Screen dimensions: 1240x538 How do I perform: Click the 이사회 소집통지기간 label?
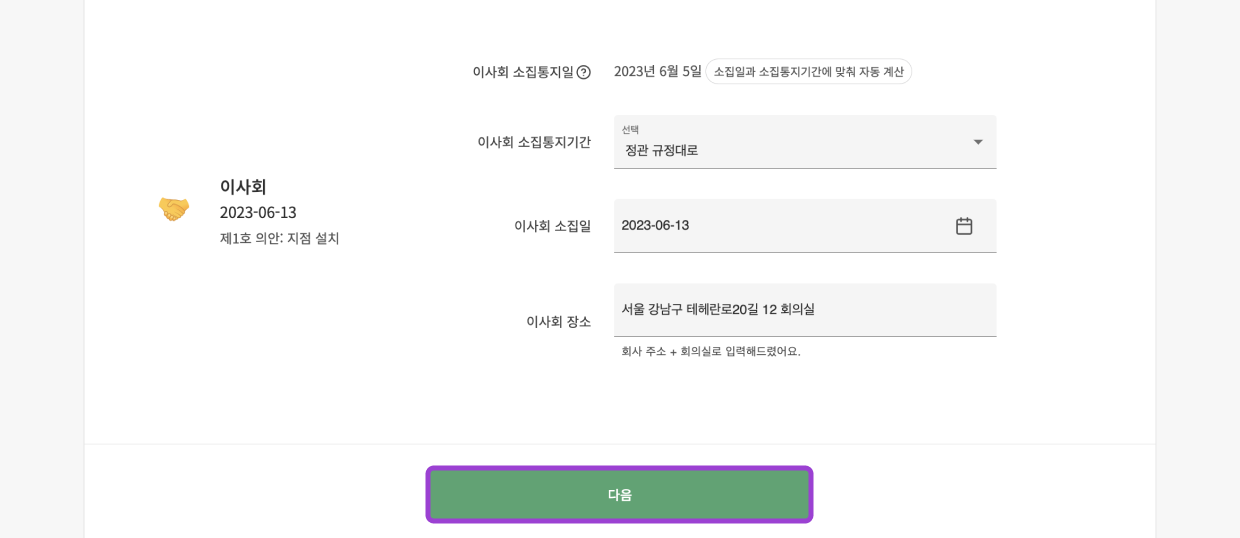(x=534, y=142)
